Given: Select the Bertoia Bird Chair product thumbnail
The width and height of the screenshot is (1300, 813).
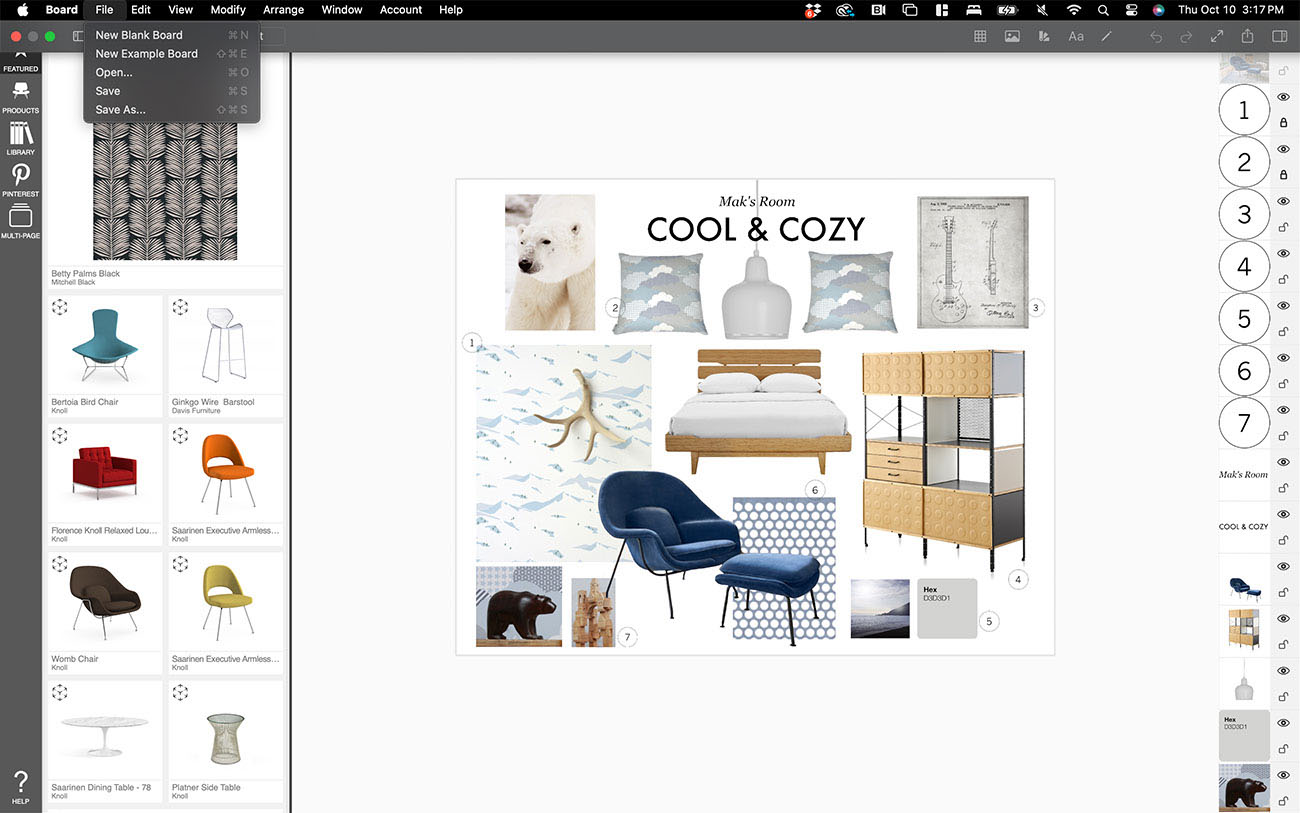Looking at the screenshot, I should coord(105,346).
